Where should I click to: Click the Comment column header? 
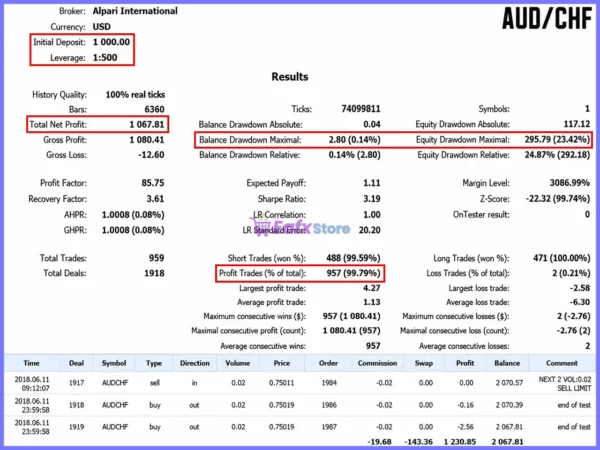(x=562, y=363)
